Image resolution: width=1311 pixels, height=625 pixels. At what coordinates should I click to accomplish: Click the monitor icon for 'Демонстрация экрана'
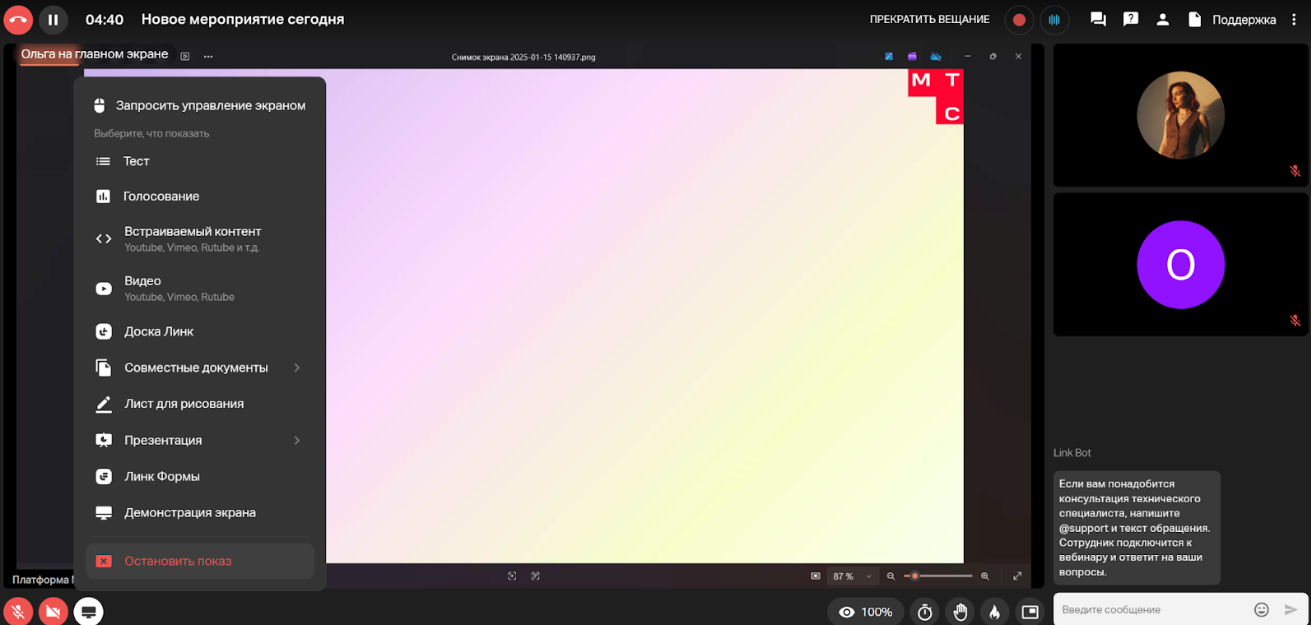pyautogui.click(x=103, y=513)
